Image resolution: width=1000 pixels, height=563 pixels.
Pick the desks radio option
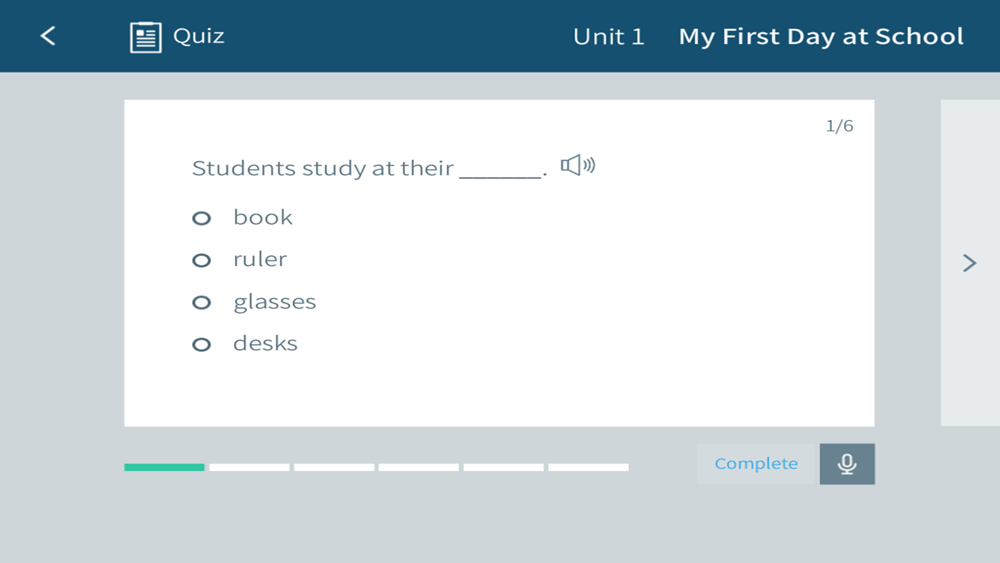point(201,344)
